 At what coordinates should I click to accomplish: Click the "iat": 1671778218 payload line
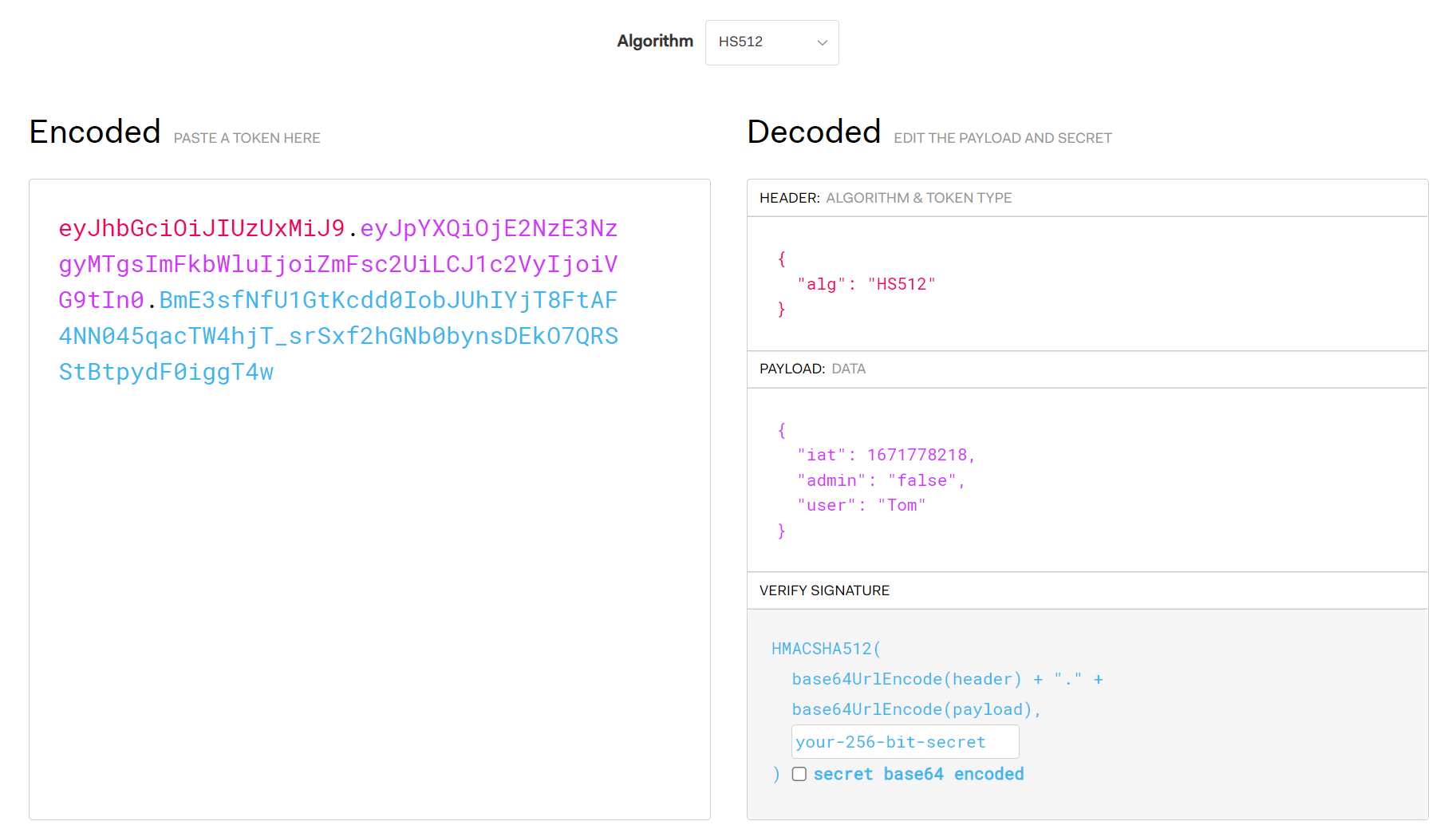(886, 455)
